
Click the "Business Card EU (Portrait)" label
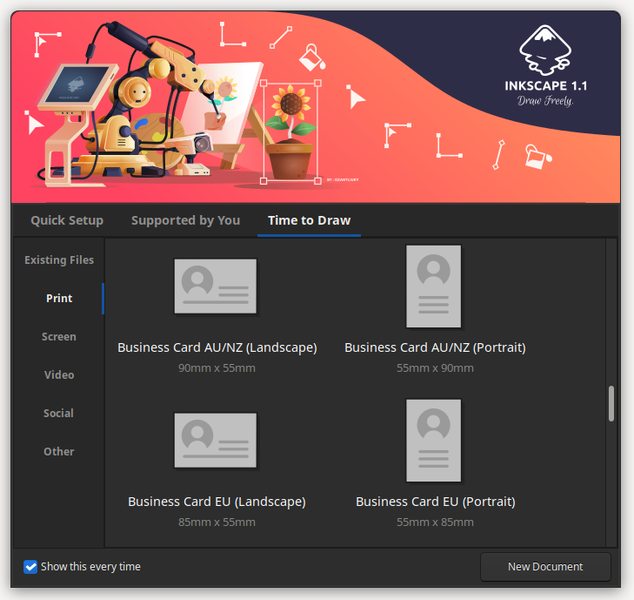435,501
